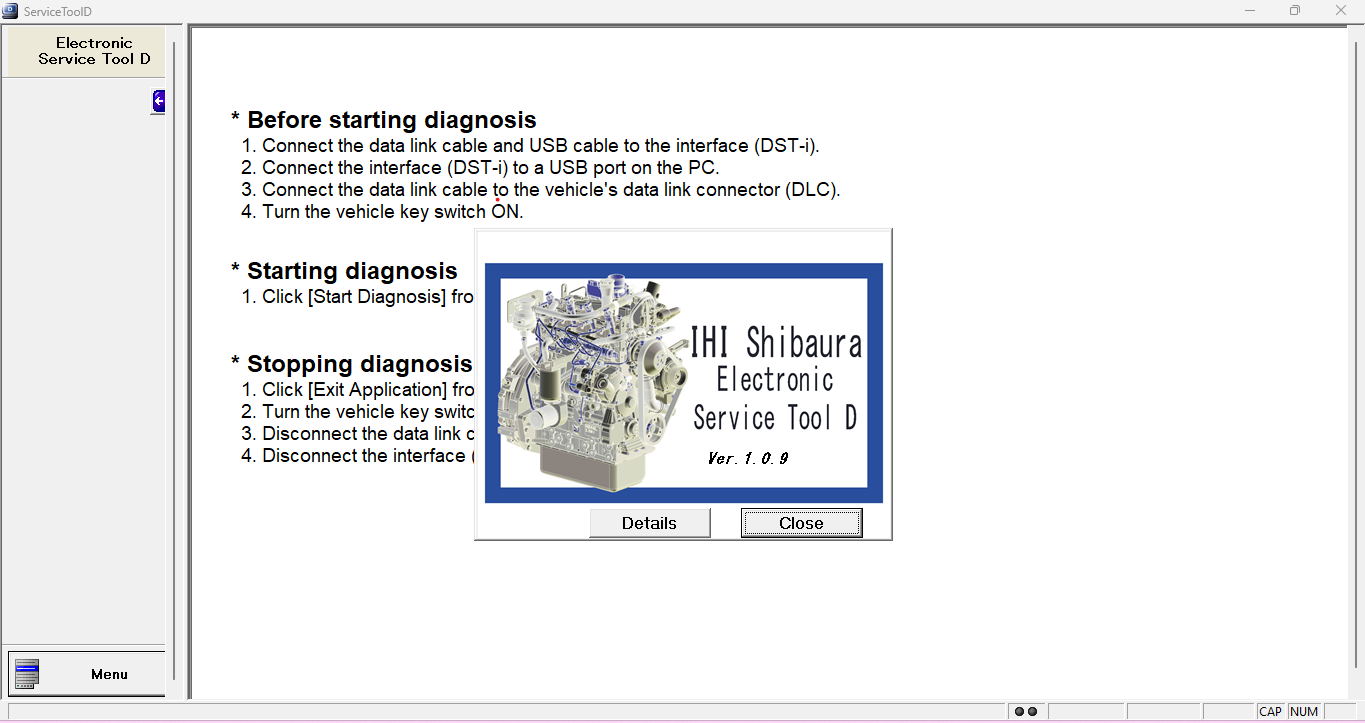
Task: Minimize the ServiceToolID window
Action: (1249, 11)
